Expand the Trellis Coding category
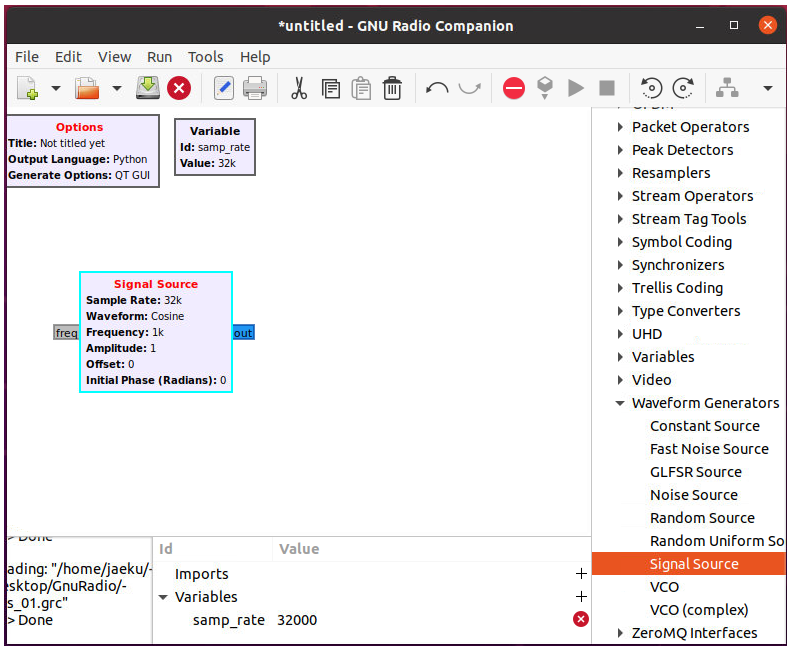This screenshot has width=791, height=650. click(x=620, y=288)
